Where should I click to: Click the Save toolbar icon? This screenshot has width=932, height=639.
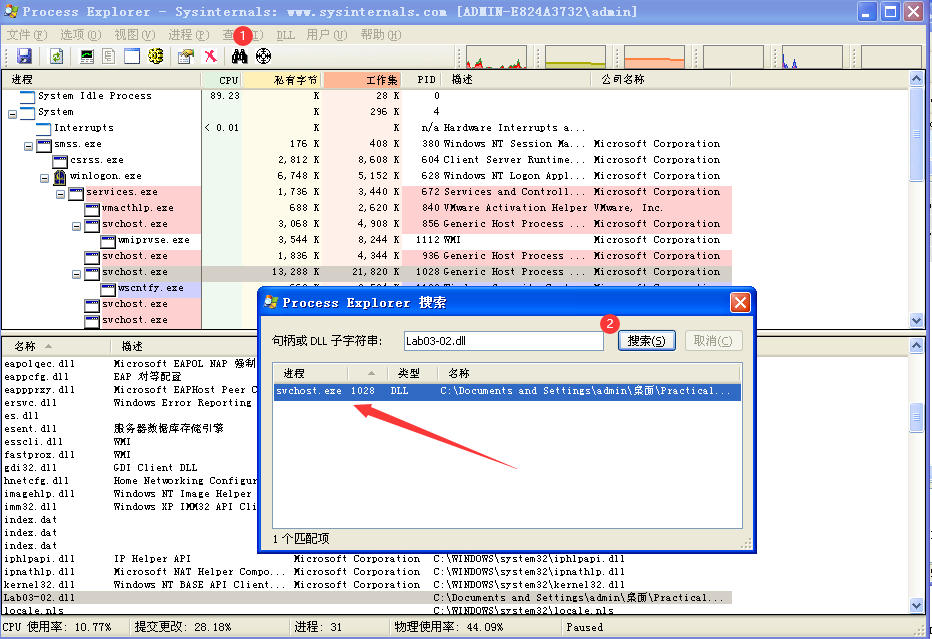coord(24,56)
